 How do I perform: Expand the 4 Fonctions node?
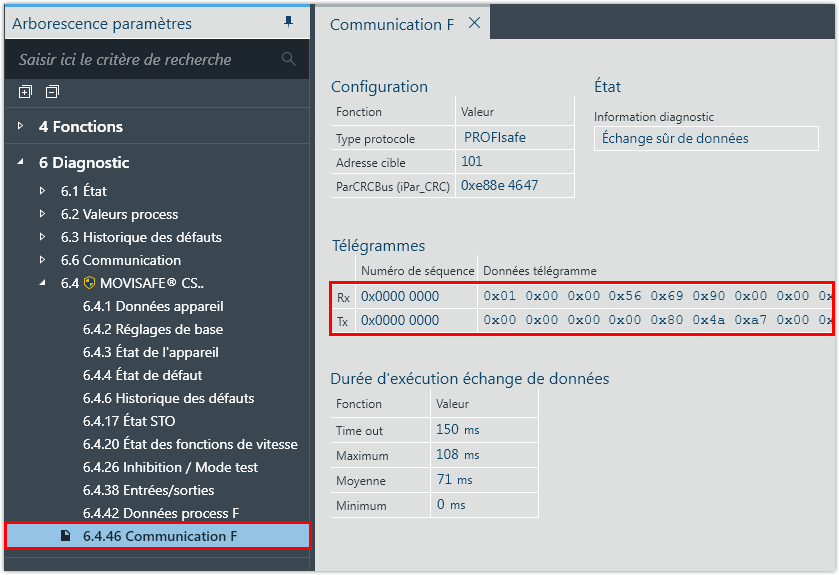(x=21, y=127)
